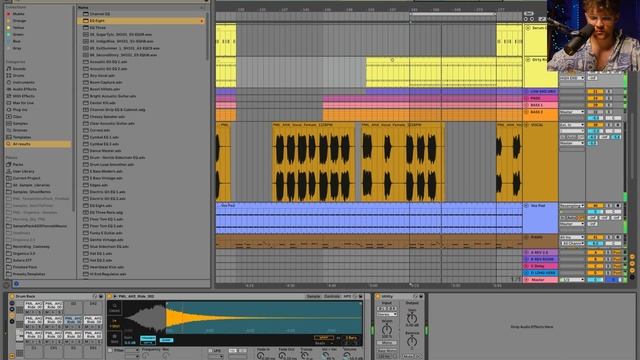Viewport: 640px width, 360px height.
Task: Click the Mono button in Utility
Action: (x=387, y=343)
